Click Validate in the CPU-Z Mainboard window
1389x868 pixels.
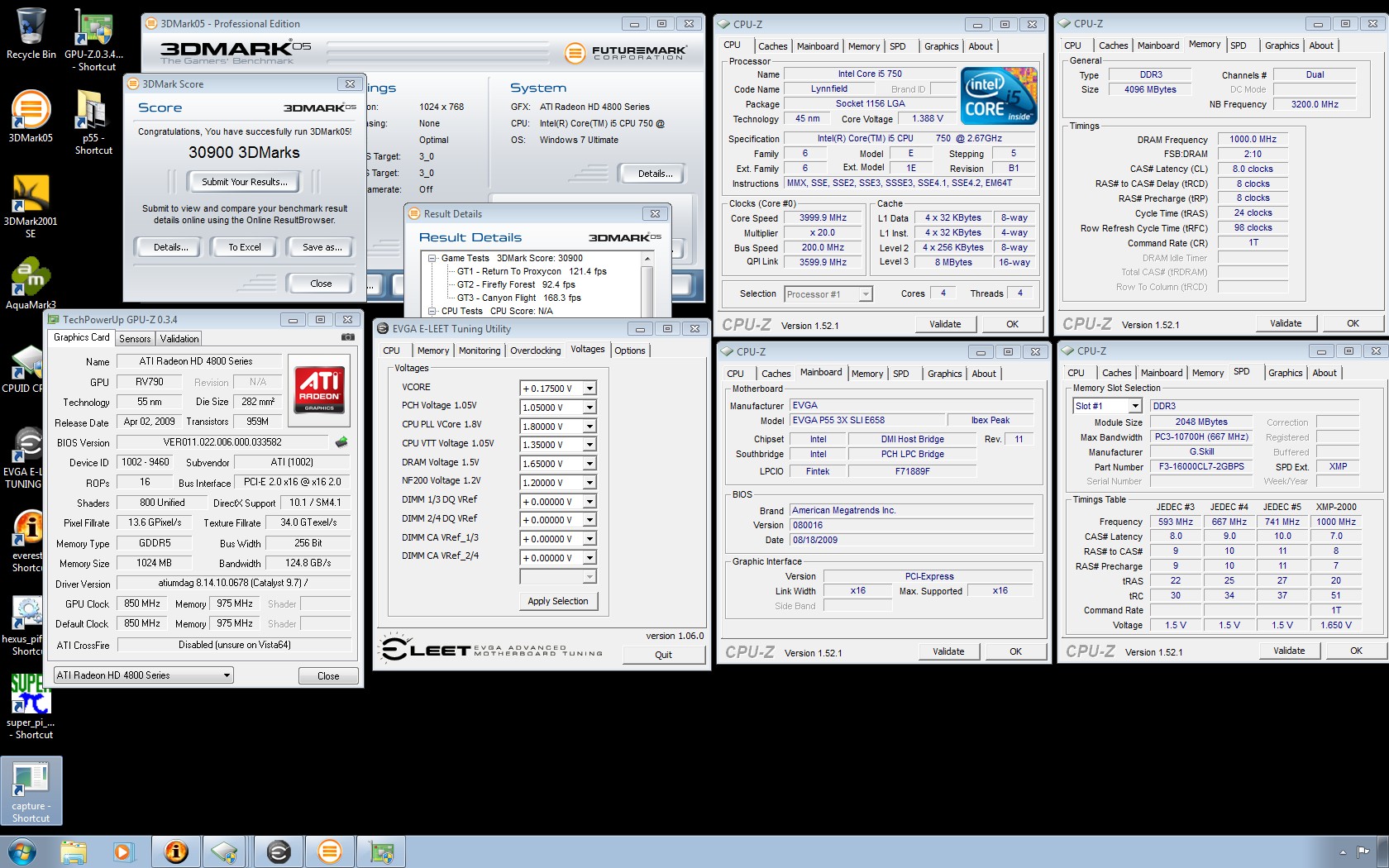click(948, 651)
